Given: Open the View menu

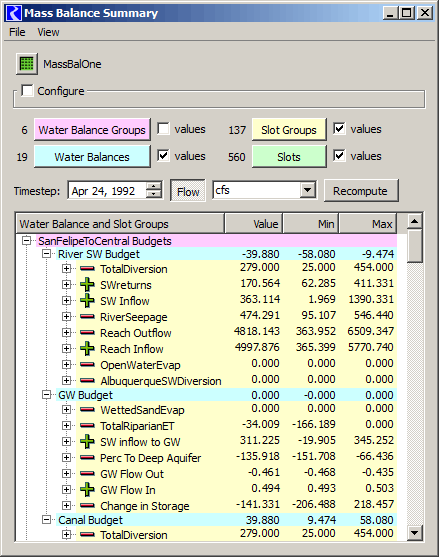Looking at the screenshot, I should tap(48, 32).
